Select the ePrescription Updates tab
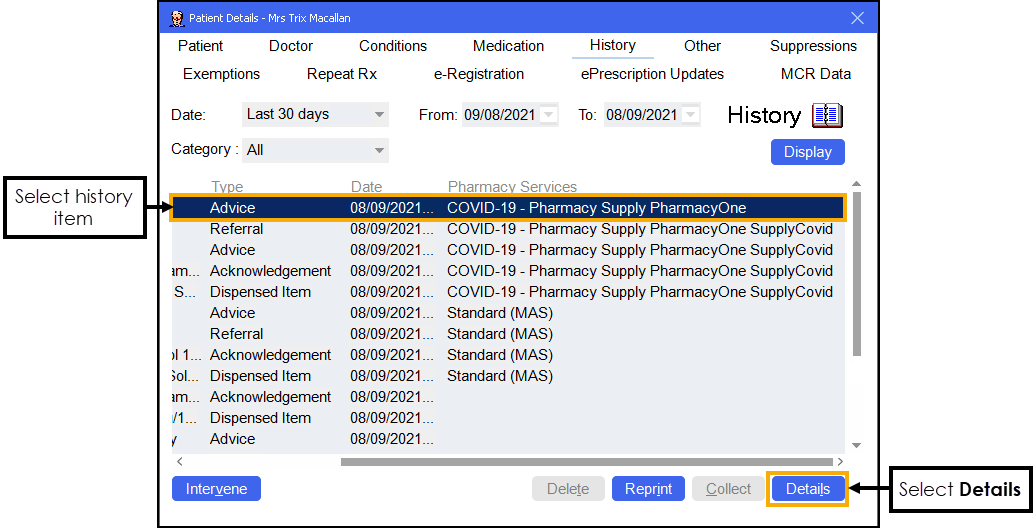This screenshot has width=1035, height=528. click(652, 74)
